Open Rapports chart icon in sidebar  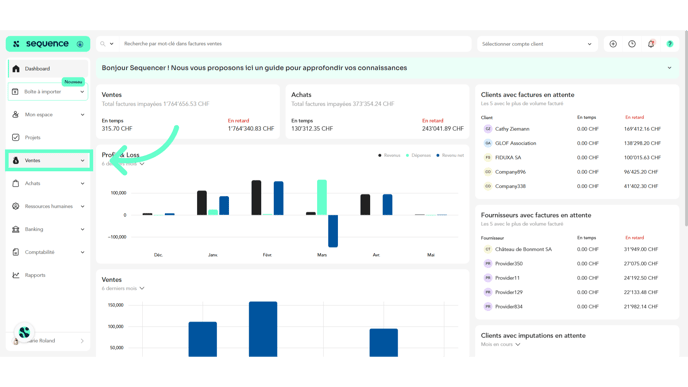coord(16,275)
